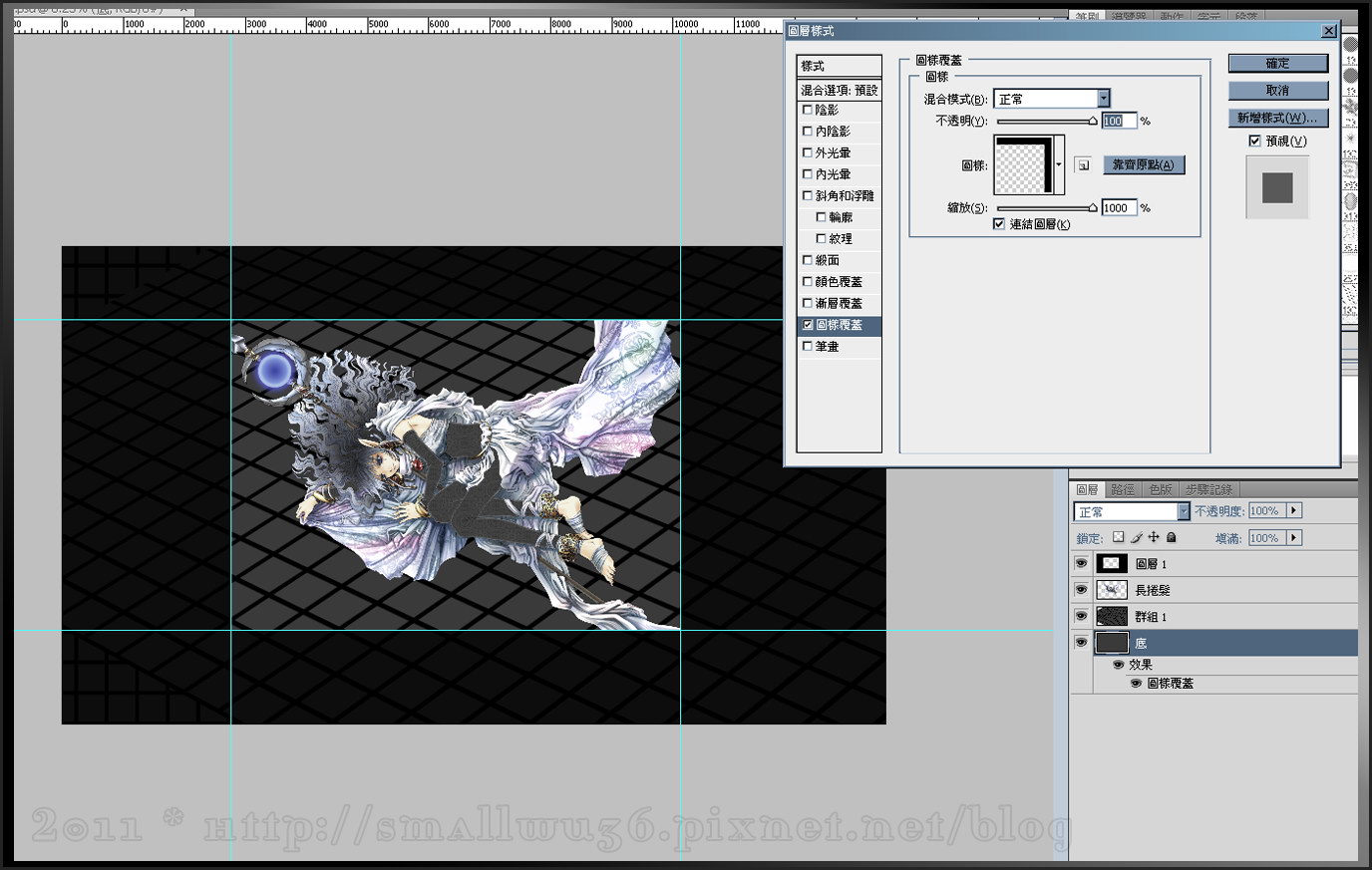Hide the 長捲髮 layer eye icon
The image size is (1372, 870).
click(x=1081, y=590)
